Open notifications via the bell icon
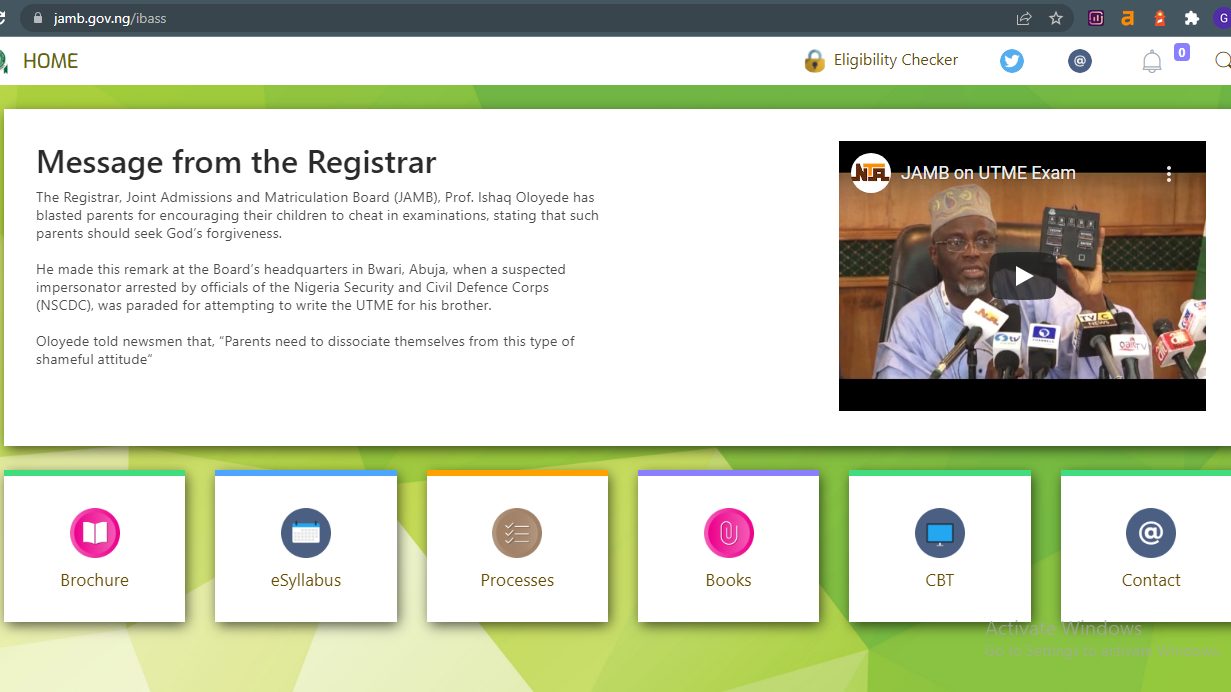The width and height of the screenshot is (1231, 692). (x=1150, y=61)
